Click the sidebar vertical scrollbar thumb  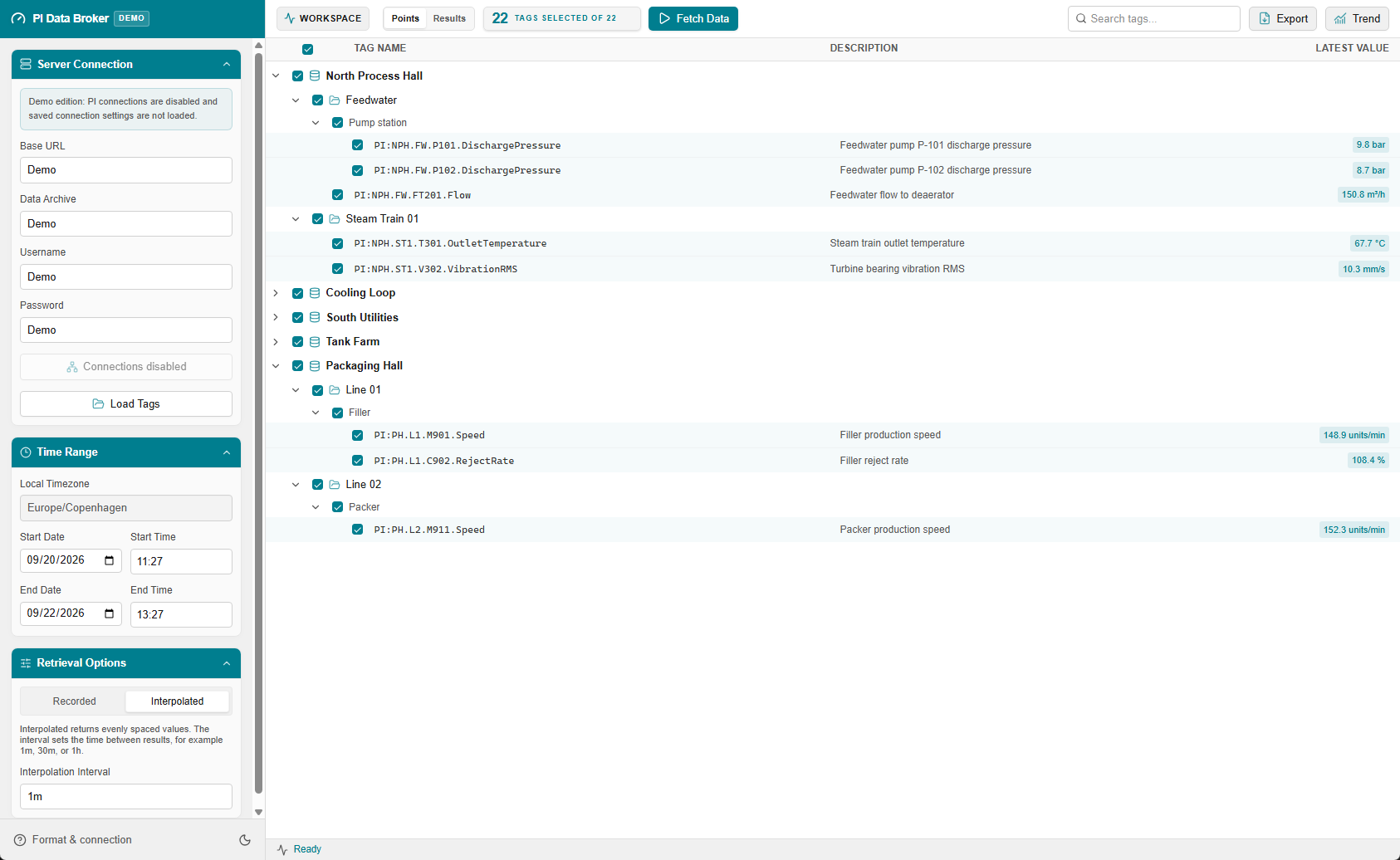(x=258, y=423)
